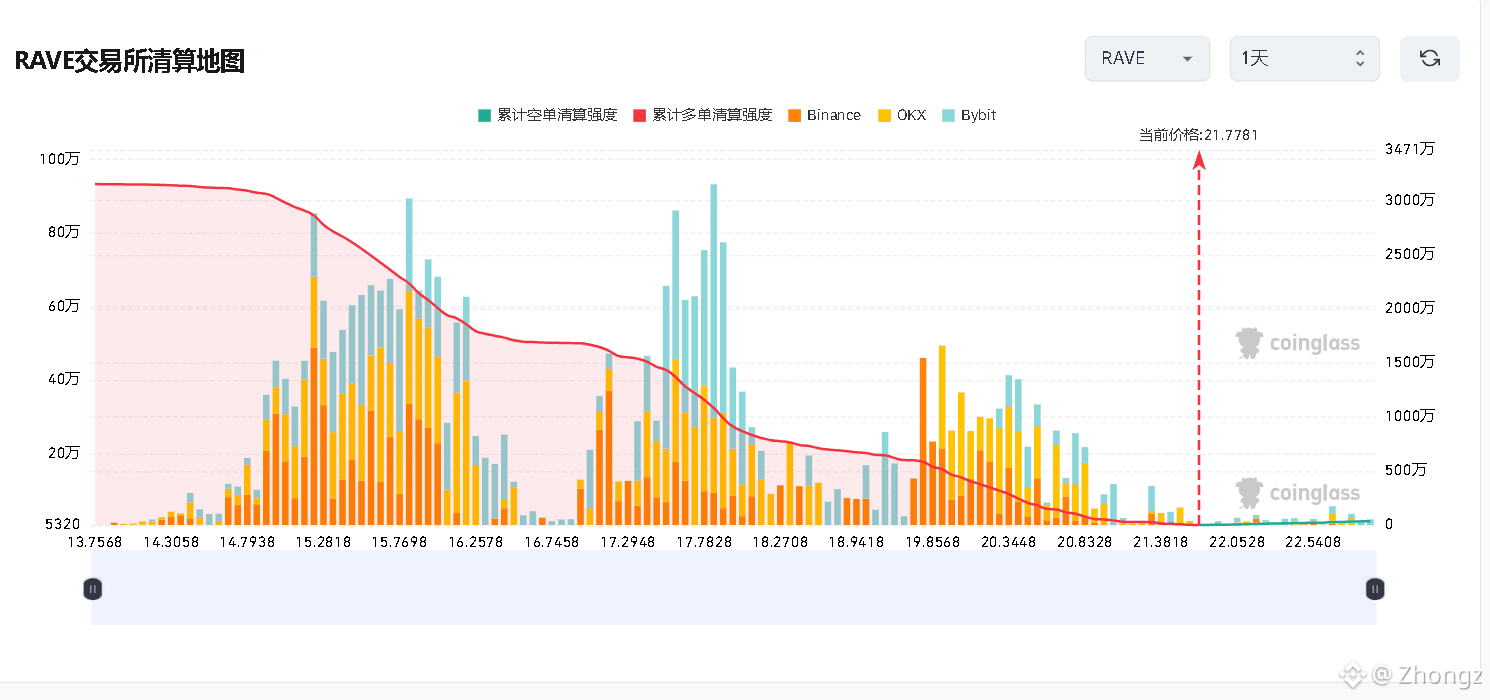Click the 当前价格:21.7781 label
The image size is (1490, 700).
click(x=1198, y=134)
